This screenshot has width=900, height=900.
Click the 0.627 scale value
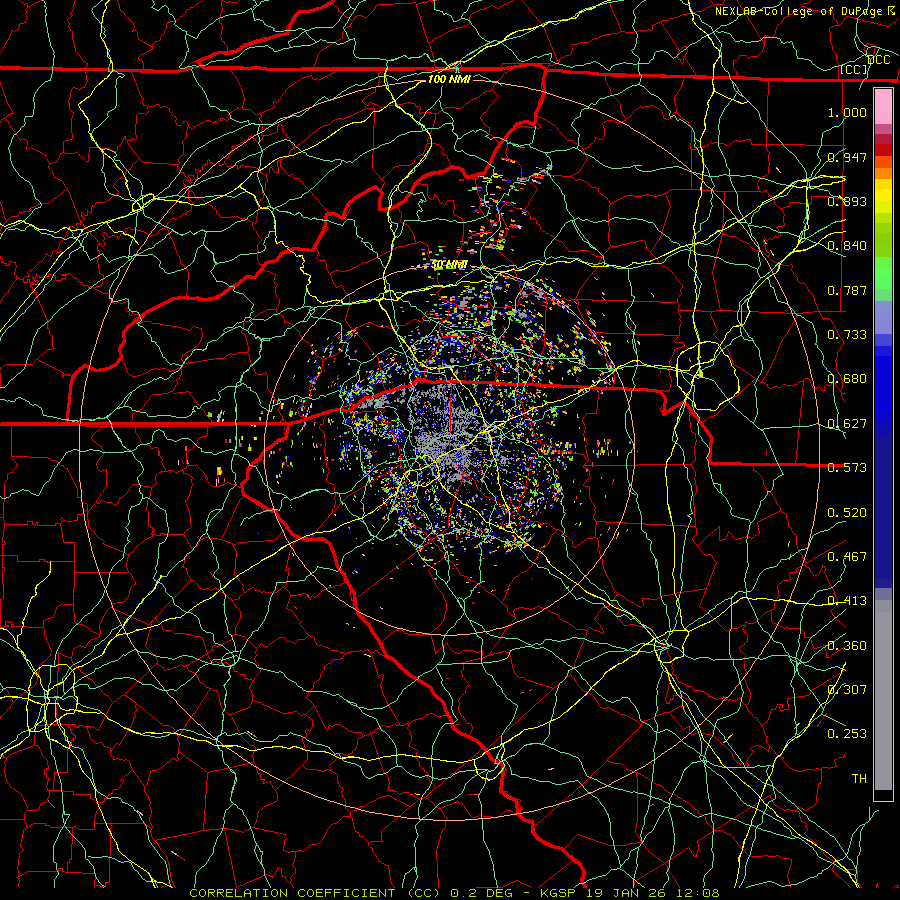click(x=847, y=424)
